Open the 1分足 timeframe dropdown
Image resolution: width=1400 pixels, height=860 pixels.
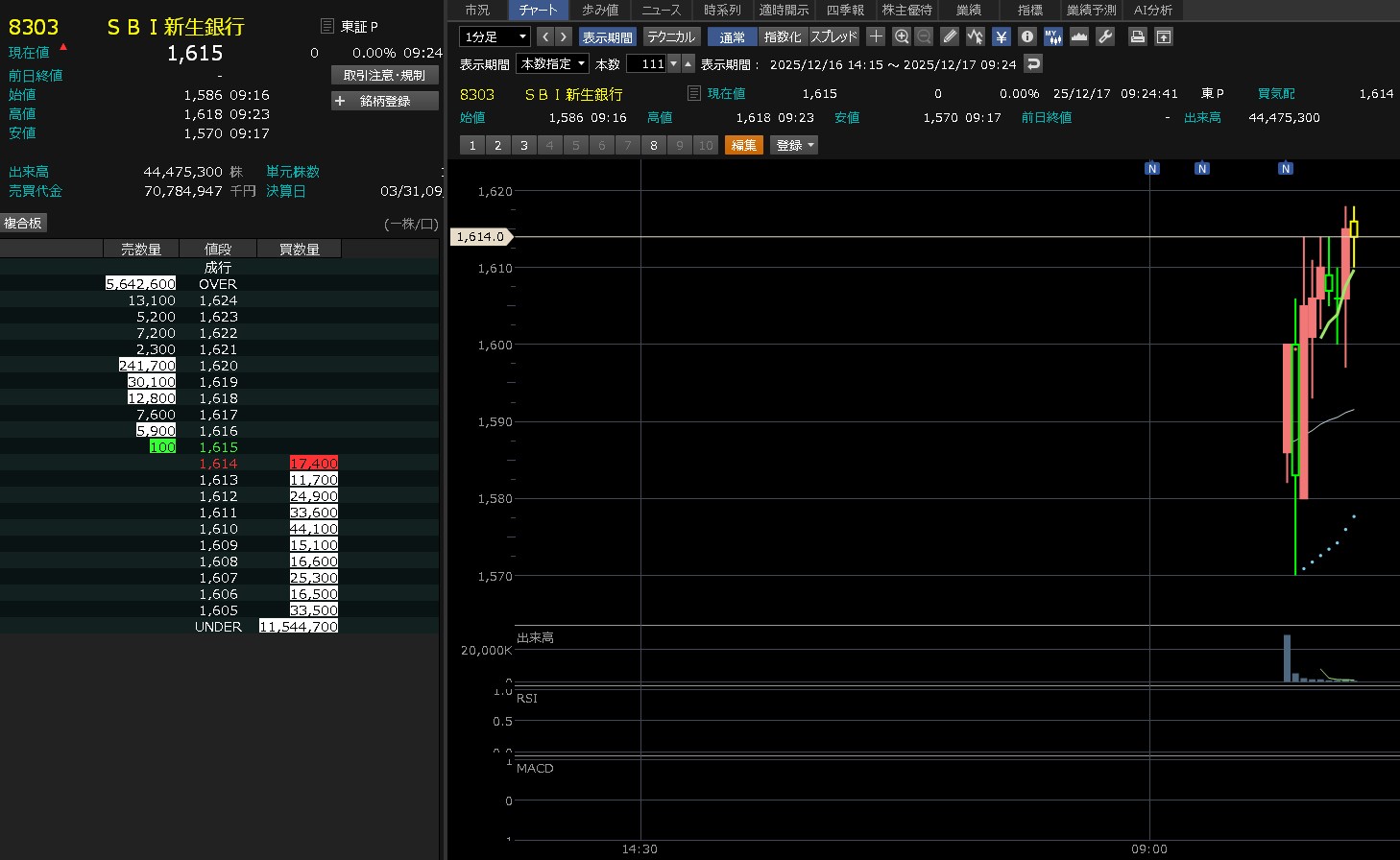(x=495, y=36)
